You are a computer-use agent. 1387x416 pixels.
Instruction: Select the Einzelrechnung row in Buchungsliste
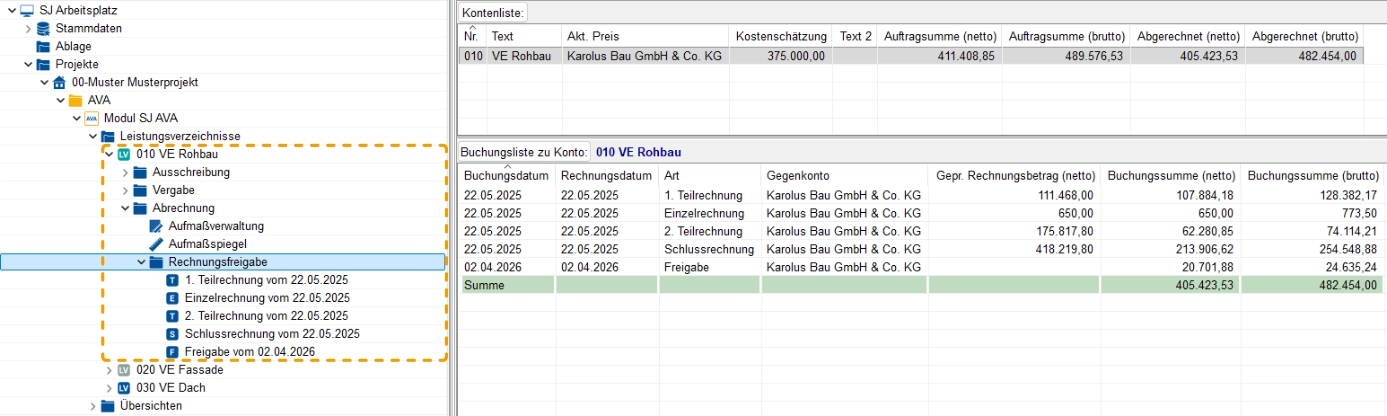pos(920,213)
